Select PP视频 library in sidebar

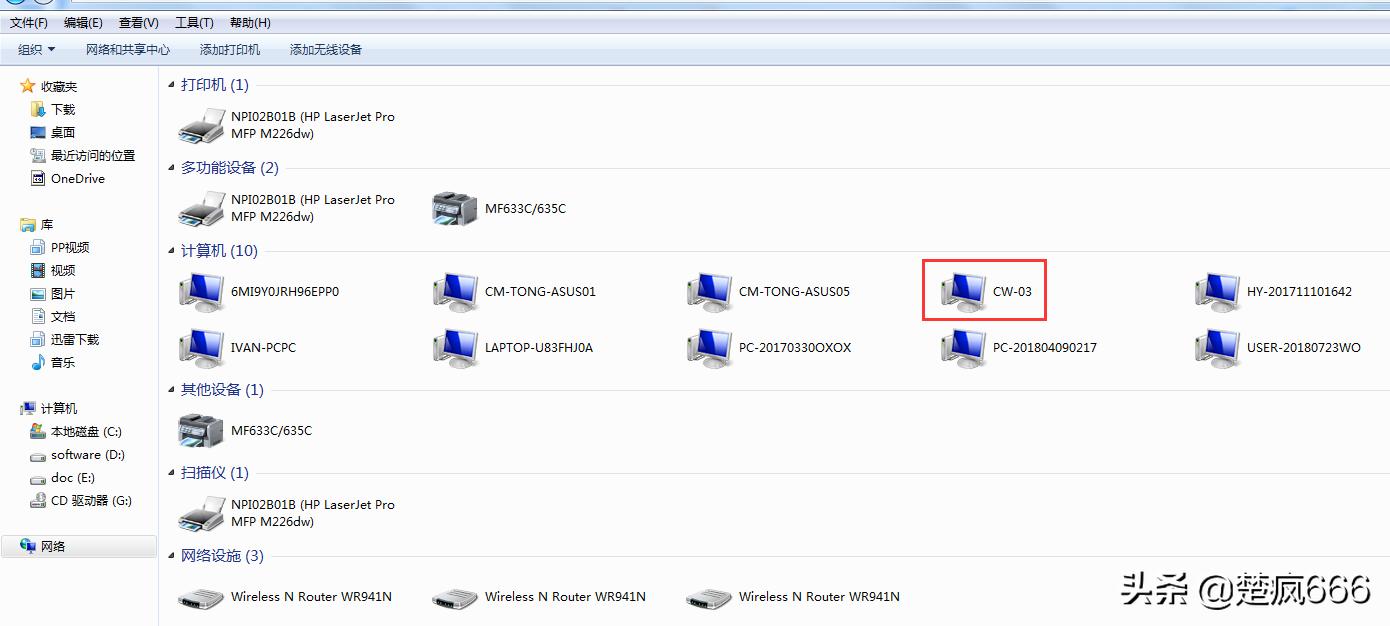coord(70,247)
